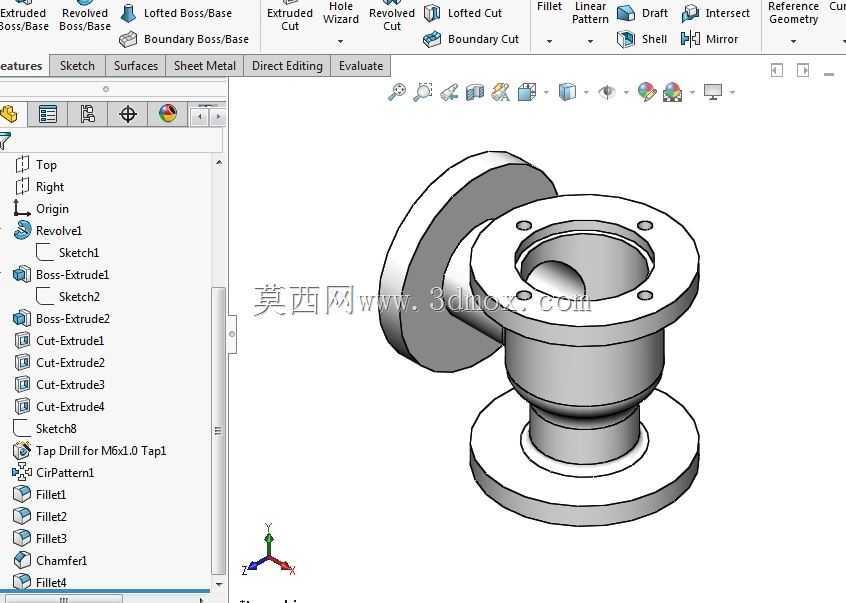Image resolution: width=846 pixels, height=603 pixels.
Task: Click the Hole Wizard button
Action: click(x=340, y=13)
